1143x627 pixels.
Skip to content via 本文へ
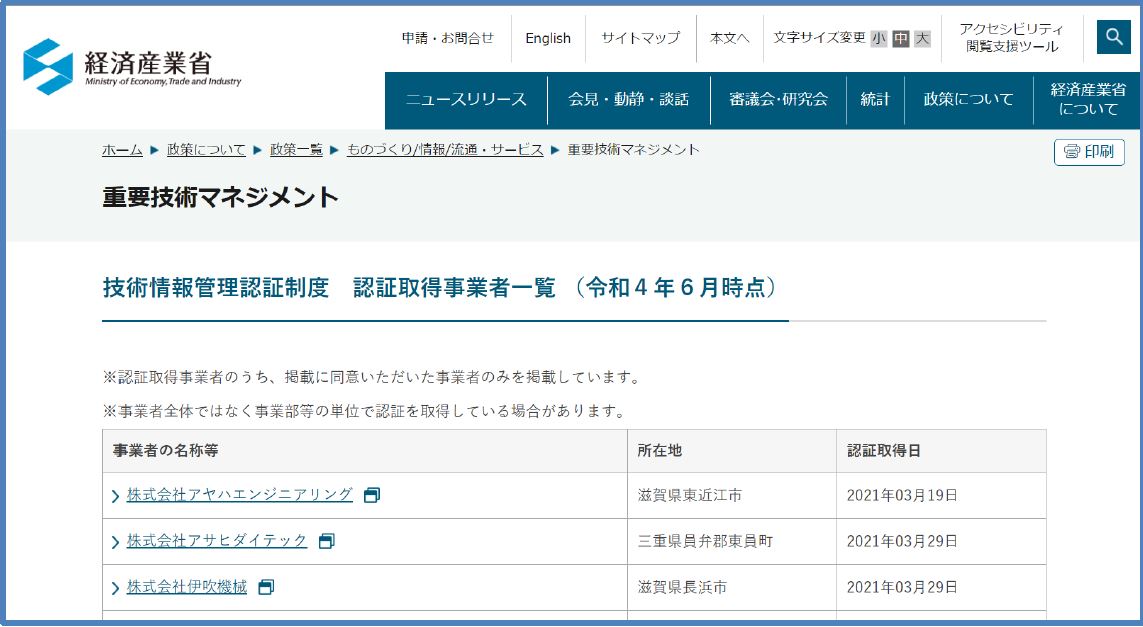(x=730, y=38)
